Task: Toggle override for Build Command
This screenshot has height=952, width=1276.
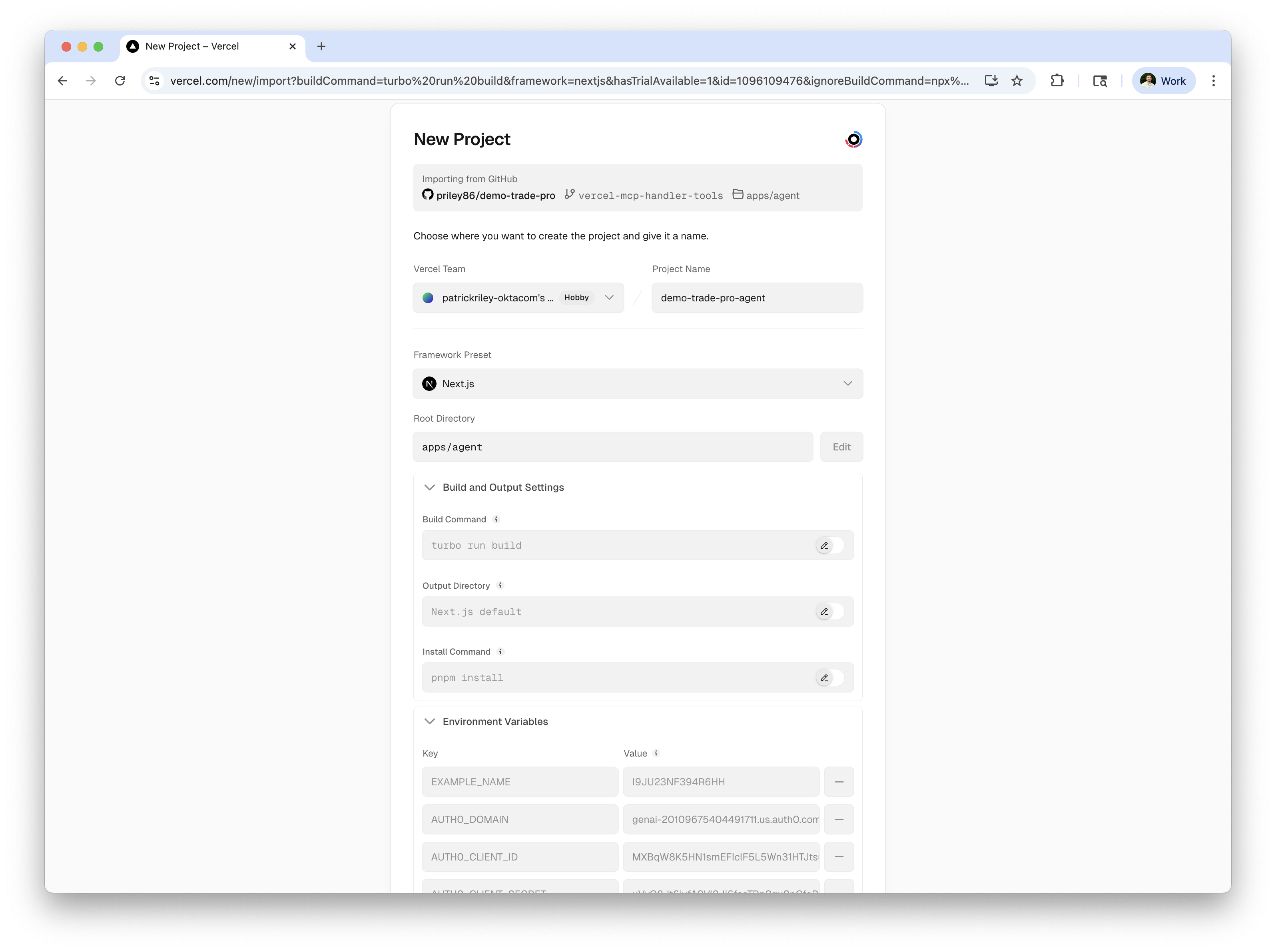Action: coord(829,545)
